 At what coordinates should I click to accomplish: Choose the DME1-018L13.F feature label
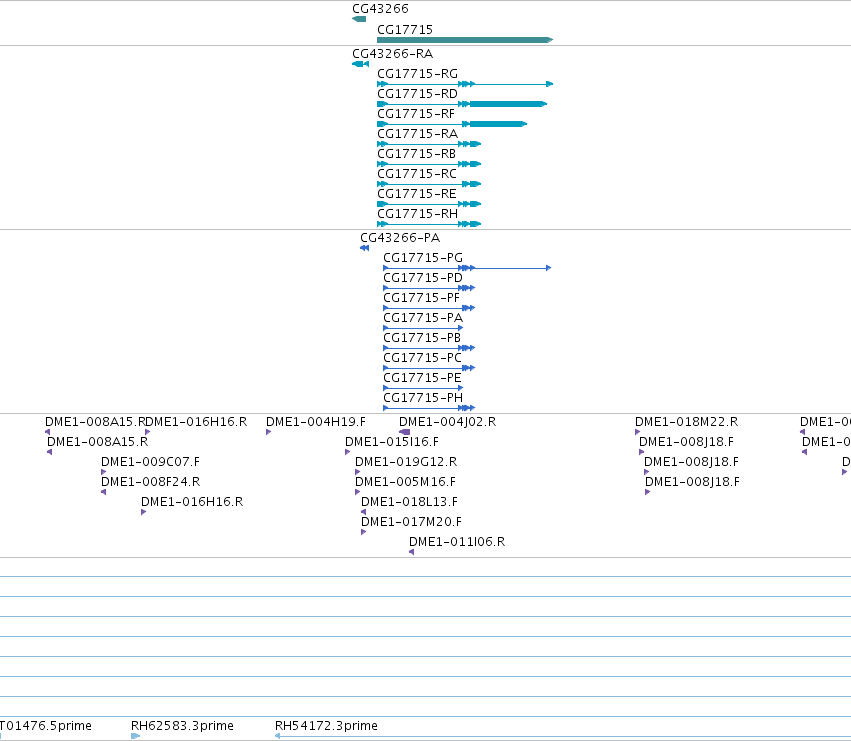tap(409, 502)
